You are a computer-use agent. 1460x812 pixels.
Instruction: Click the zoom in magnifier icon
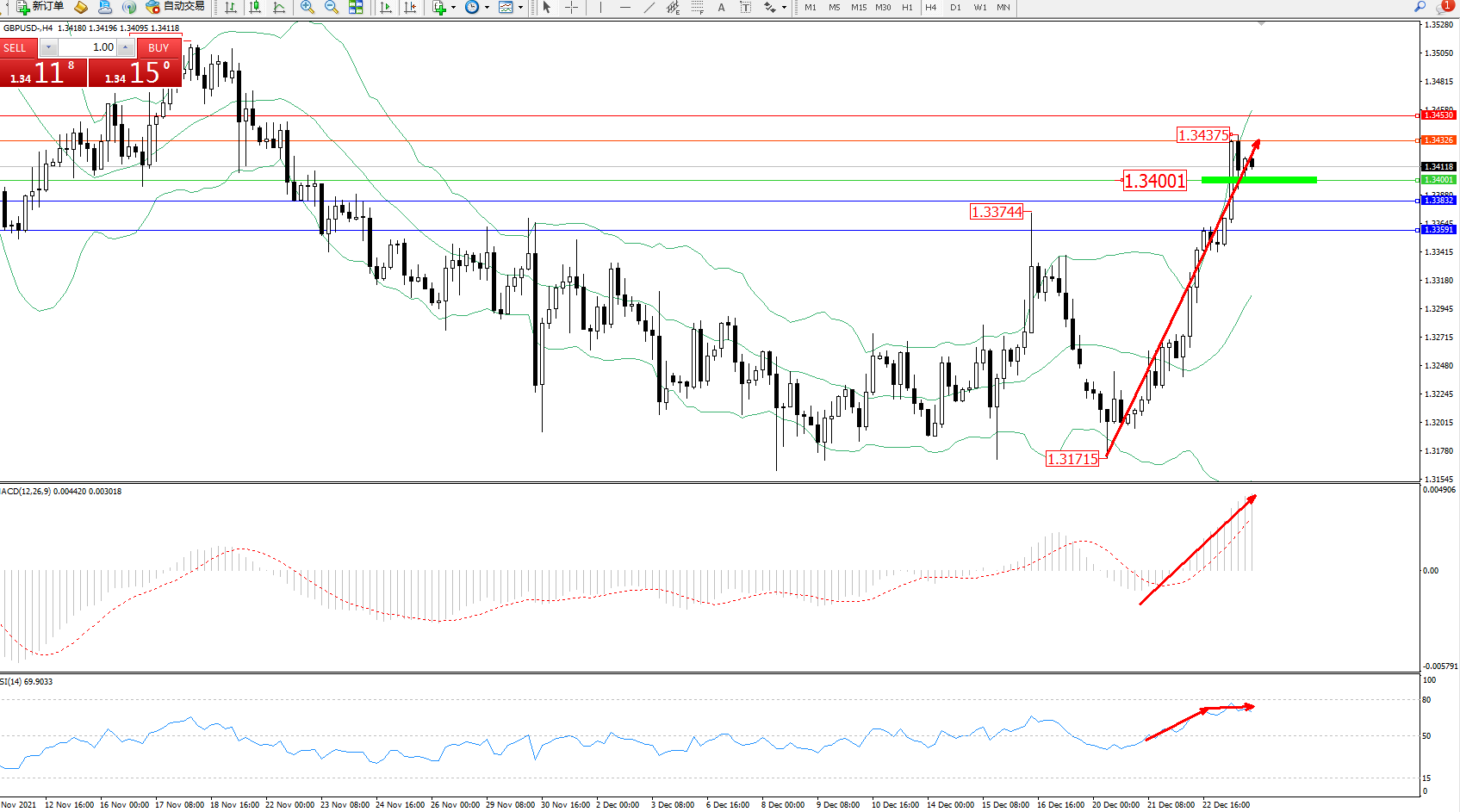tap(307, 7)
